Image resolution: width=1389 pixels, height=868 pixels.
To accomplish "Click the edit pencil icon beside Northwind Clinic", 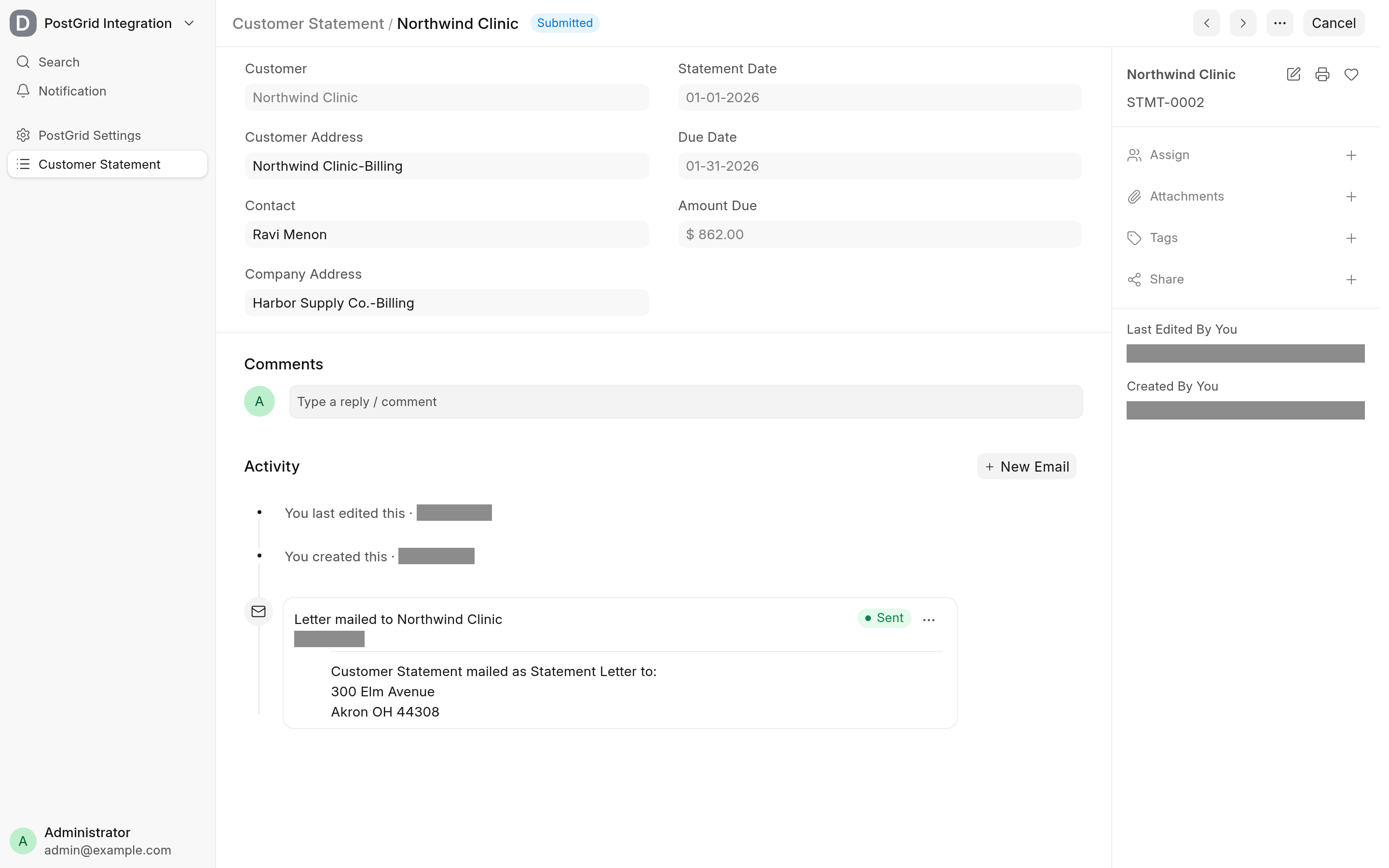I will click(1293, 74).
